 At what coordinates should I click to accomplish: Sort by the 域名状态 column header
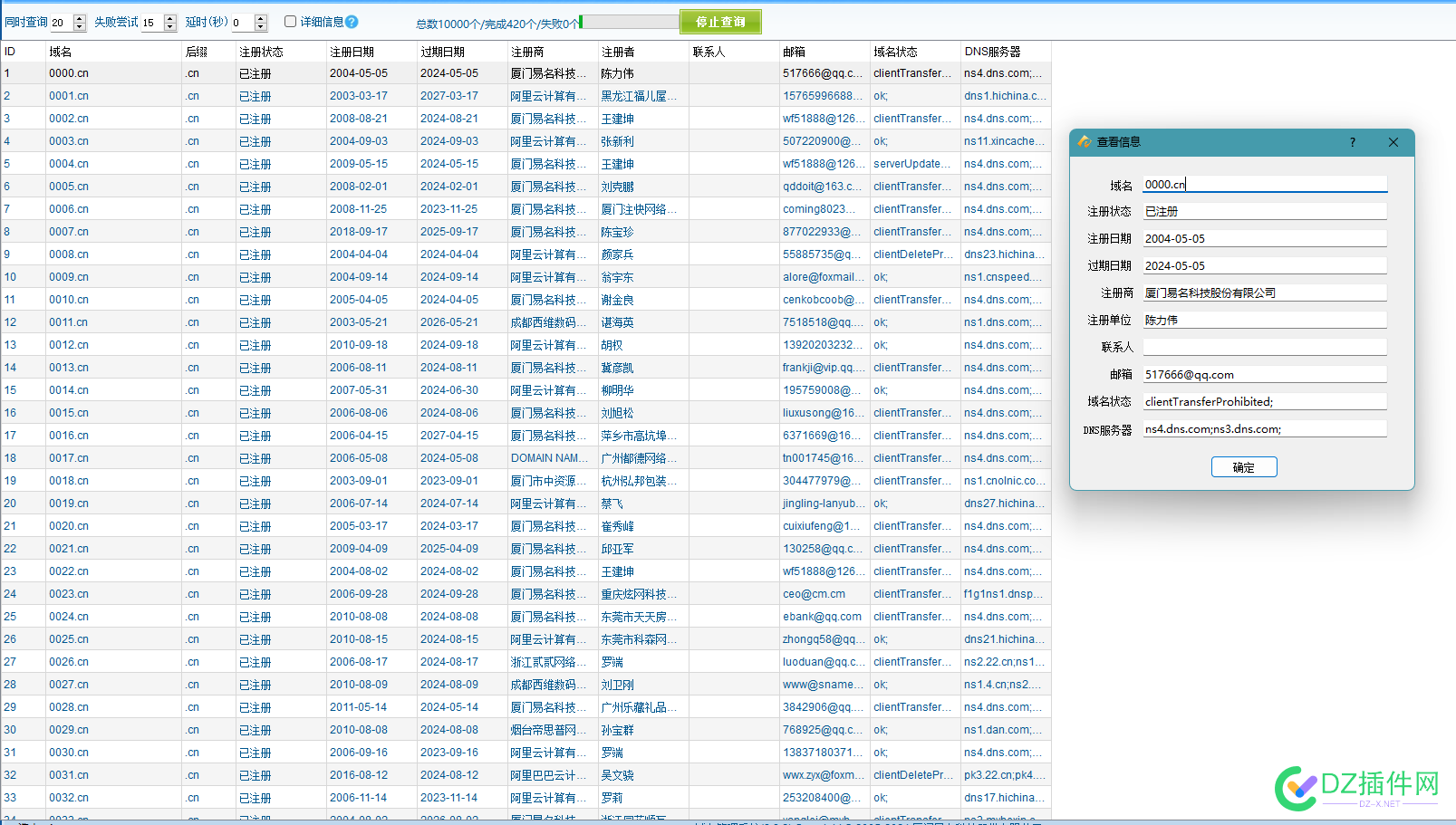(x=915, y=52)
